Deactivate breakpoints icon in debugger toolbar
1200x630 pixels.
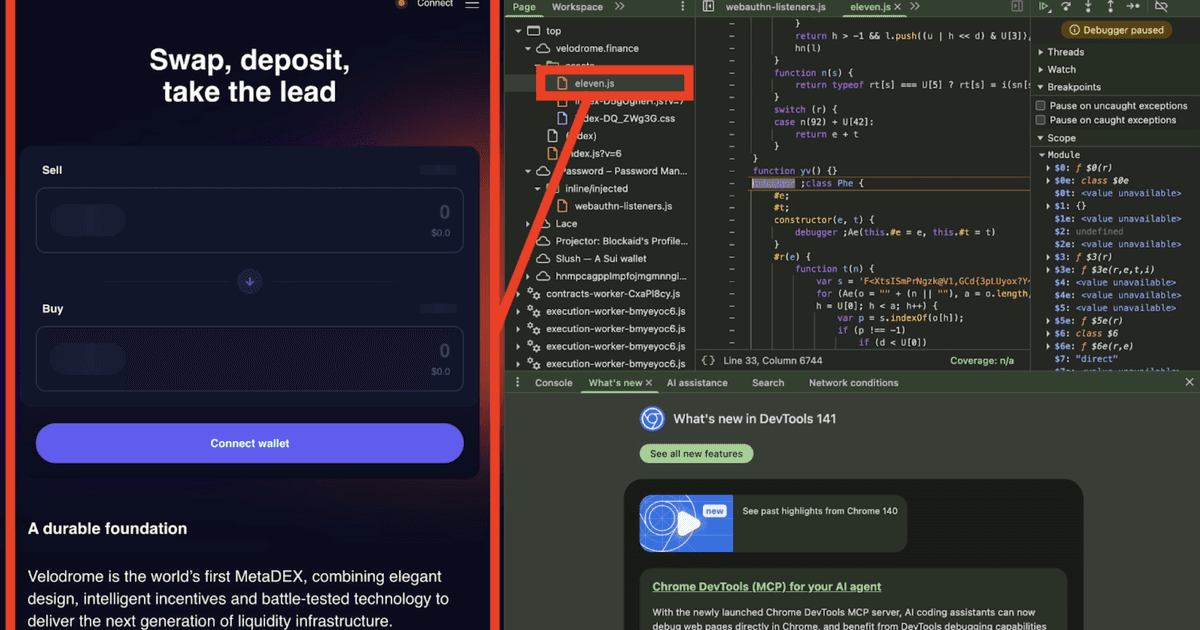click(1161, 7)
